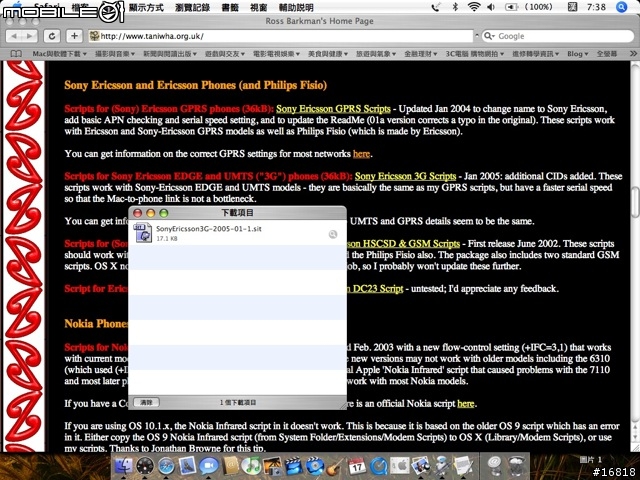This screenshot has width=640, height=480.
Task: Open Finder from the Dock
Action: point(123,466)
